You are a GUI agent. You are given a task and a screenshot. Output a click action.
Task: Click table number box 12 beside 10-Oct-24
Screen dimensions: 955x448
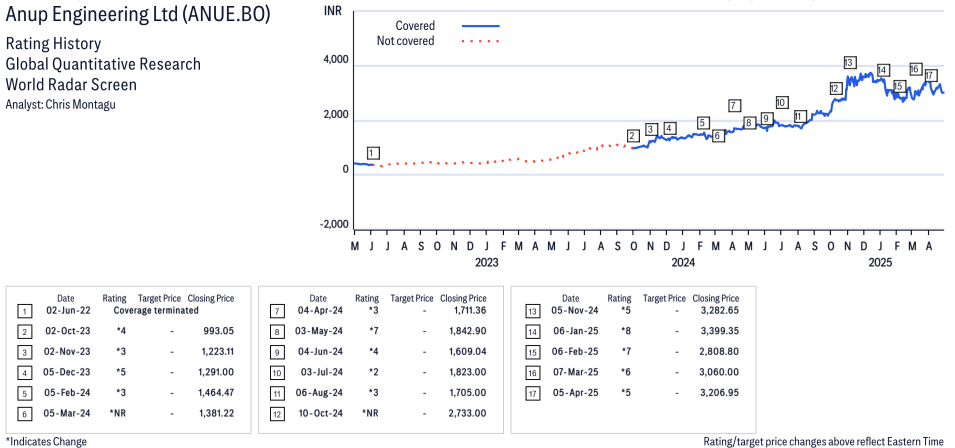point(276,415)
